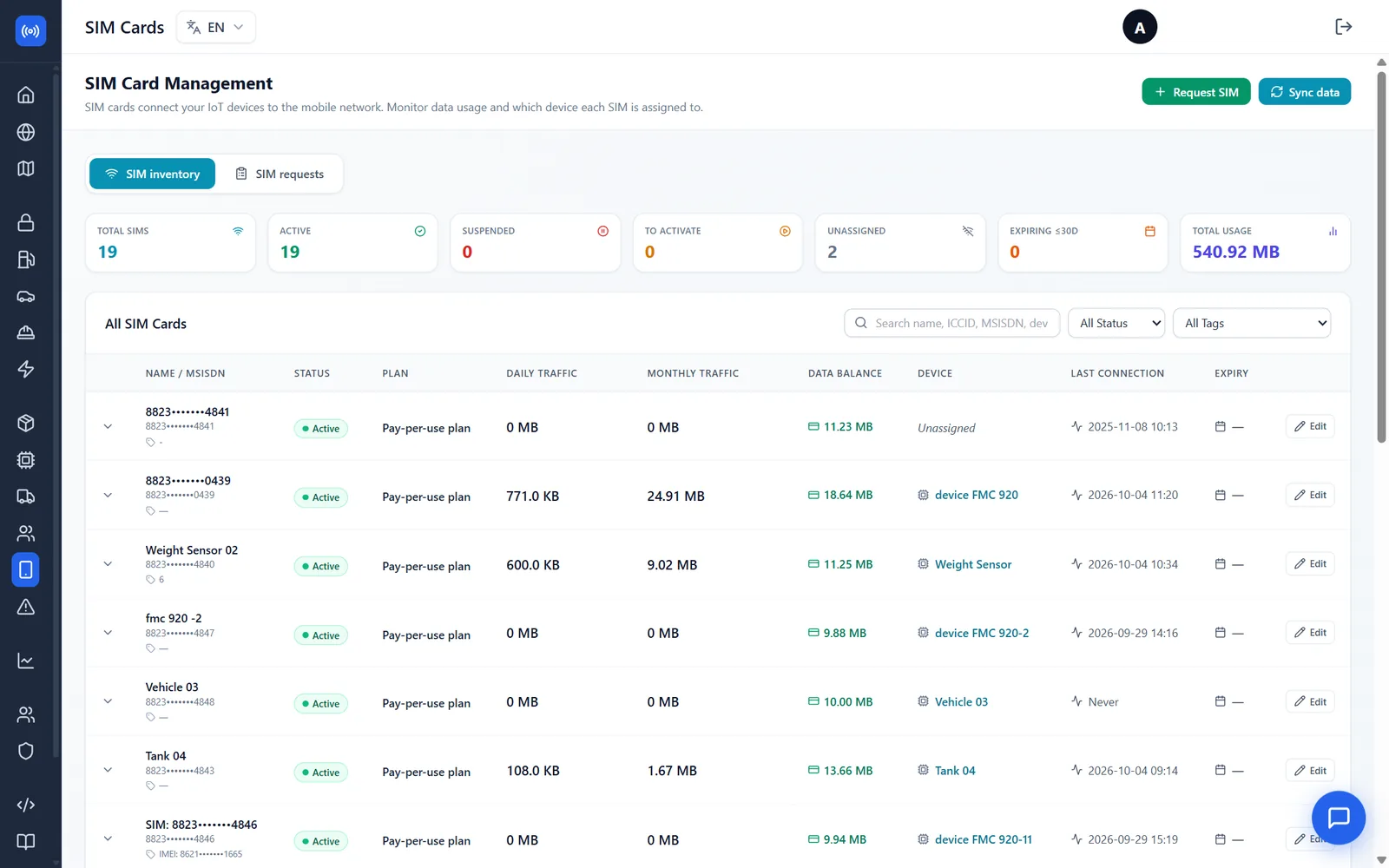
Task: Open the Home icon in sidebar
Action: click(x=26, y=95)
